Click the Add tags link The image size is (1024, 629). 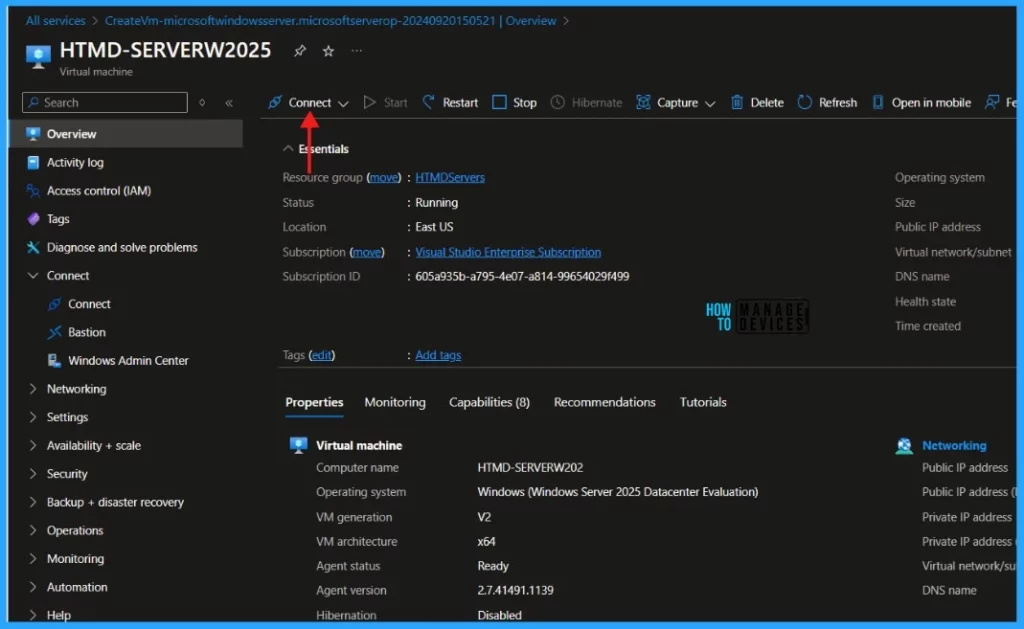click(438, 355)
